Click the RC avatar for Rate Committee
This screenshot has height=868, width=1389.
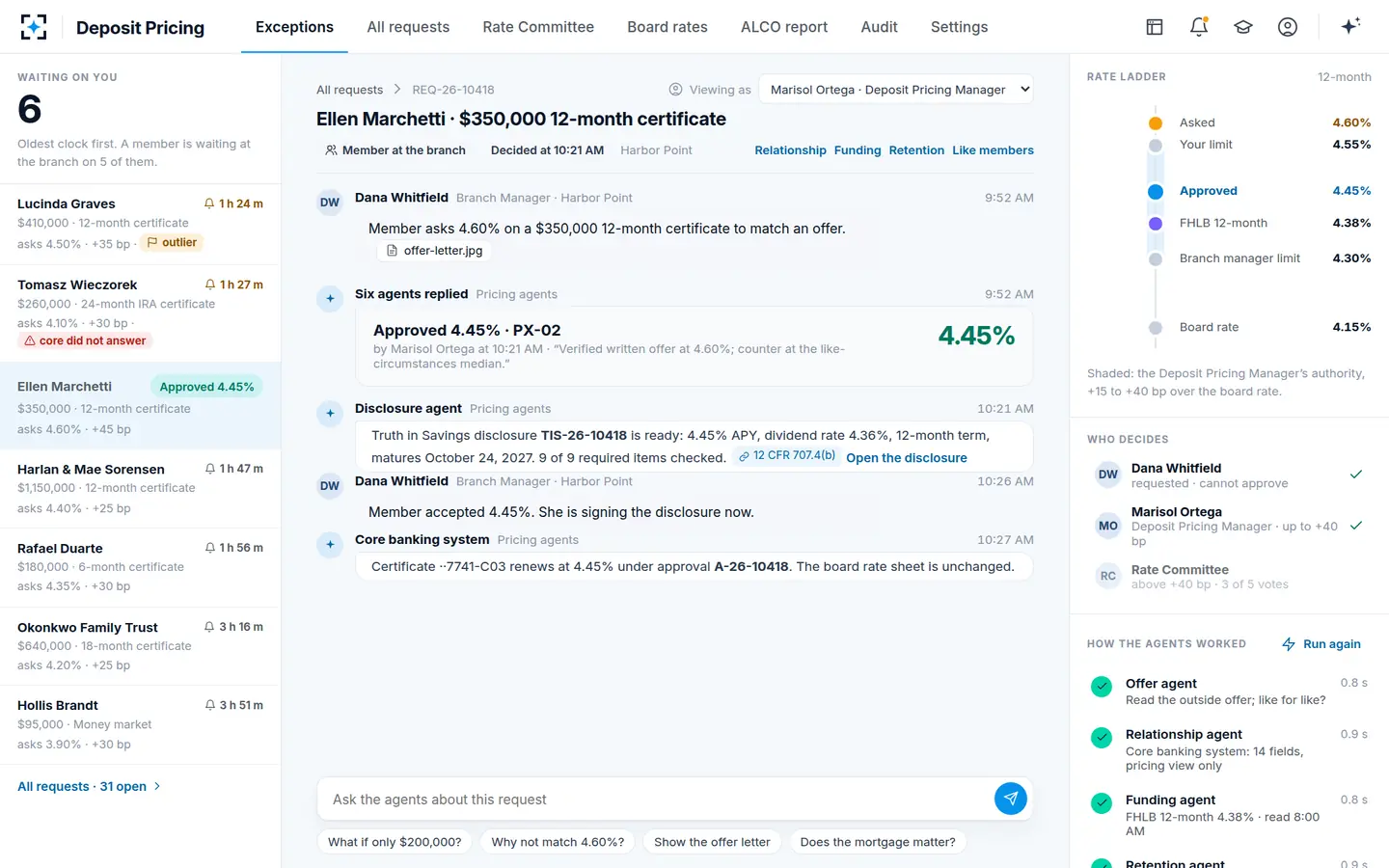pyautogui.click(x=1108, y=576)
